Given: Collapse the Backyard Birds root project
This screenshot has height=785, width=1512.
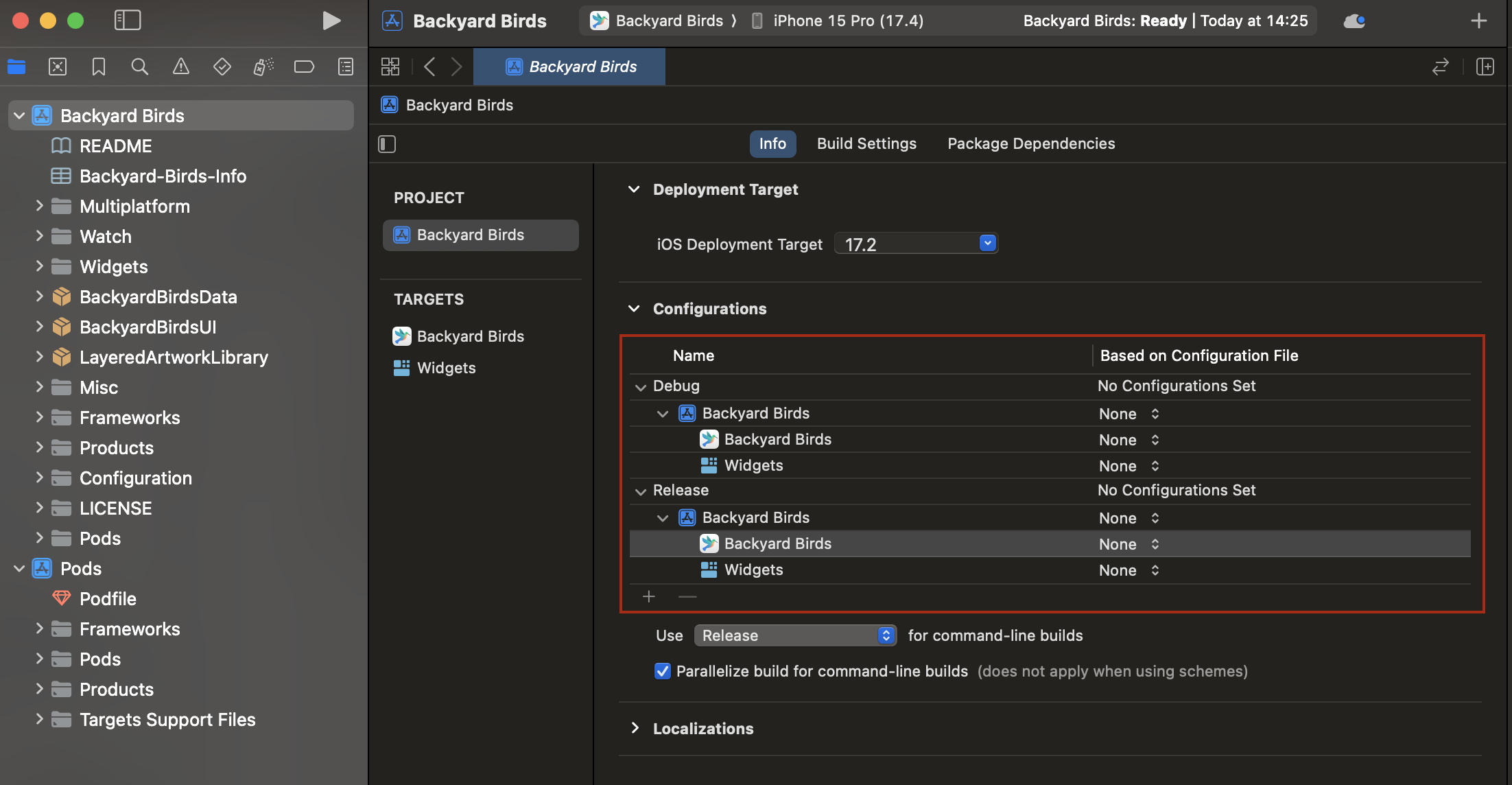Looking at the screenshot, I should [19, 116].
